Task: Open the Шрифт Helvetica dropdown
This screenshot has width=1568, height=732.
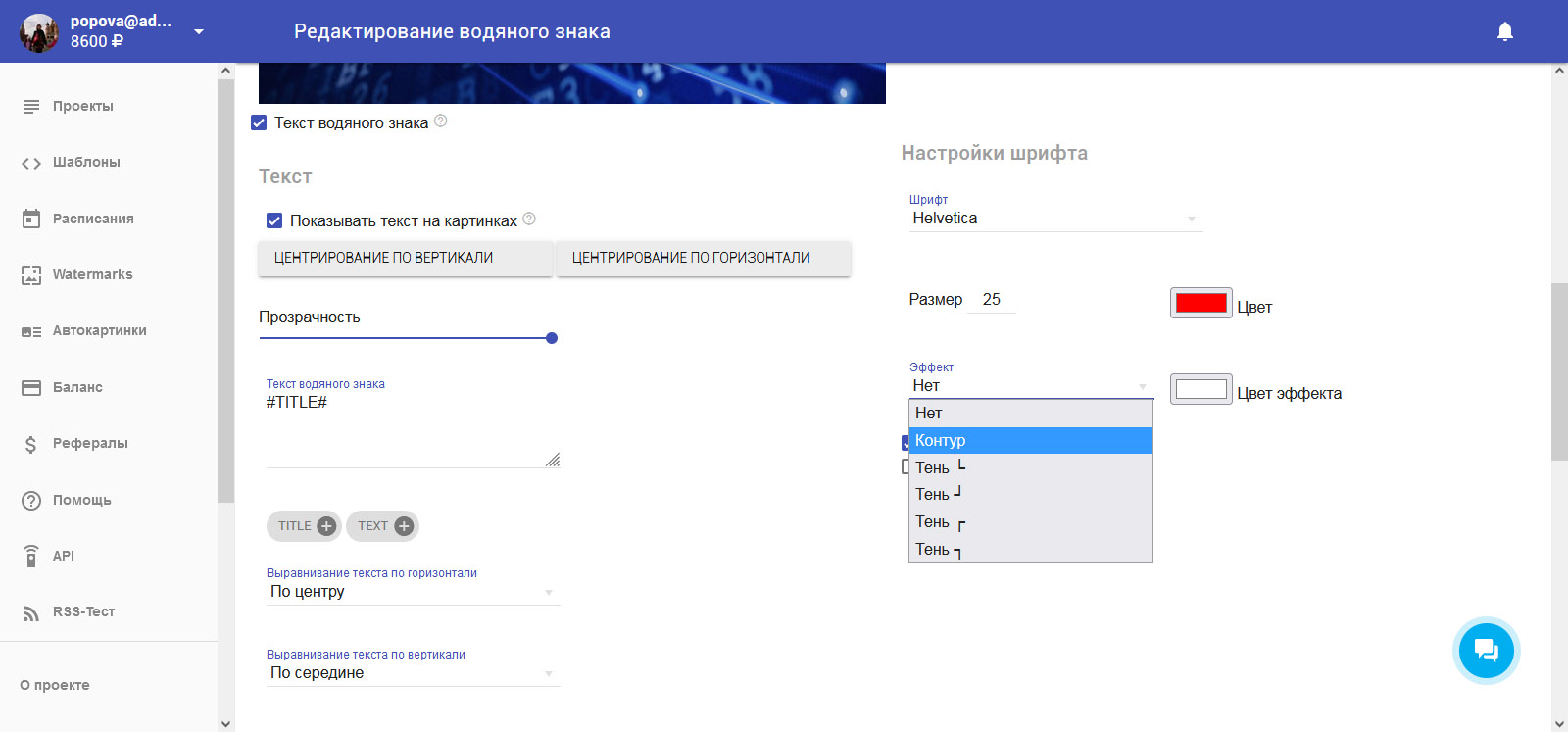Action: pos(1054,219)
